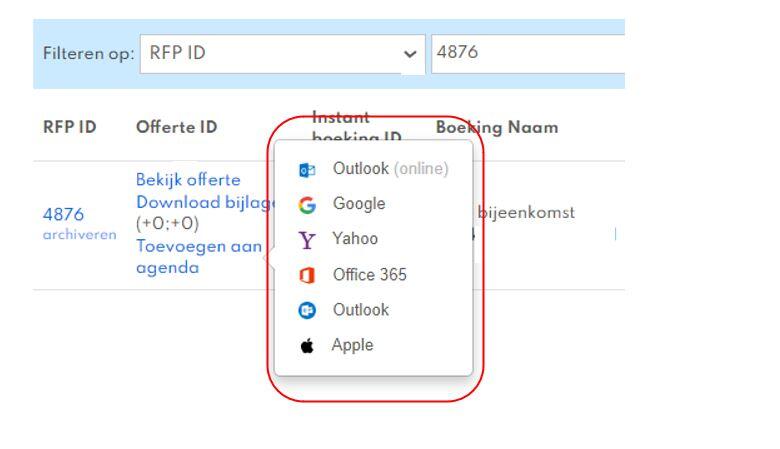This screenshot has height=449, width=780.
Task: Click the Office 365 logo icon
Action: click(x=307, y=275)
